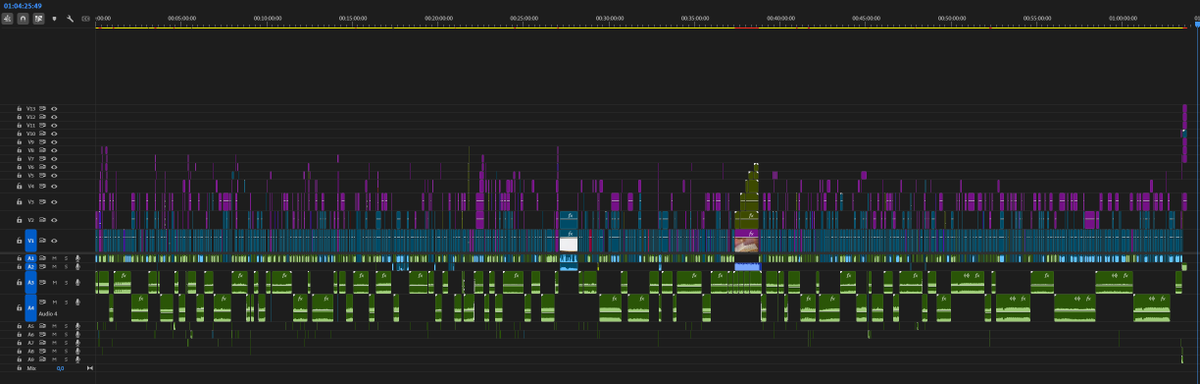Hide track V3 with its eye icon
The width and height of the screenshot is (1200, 384).
[x=54, y=202]
